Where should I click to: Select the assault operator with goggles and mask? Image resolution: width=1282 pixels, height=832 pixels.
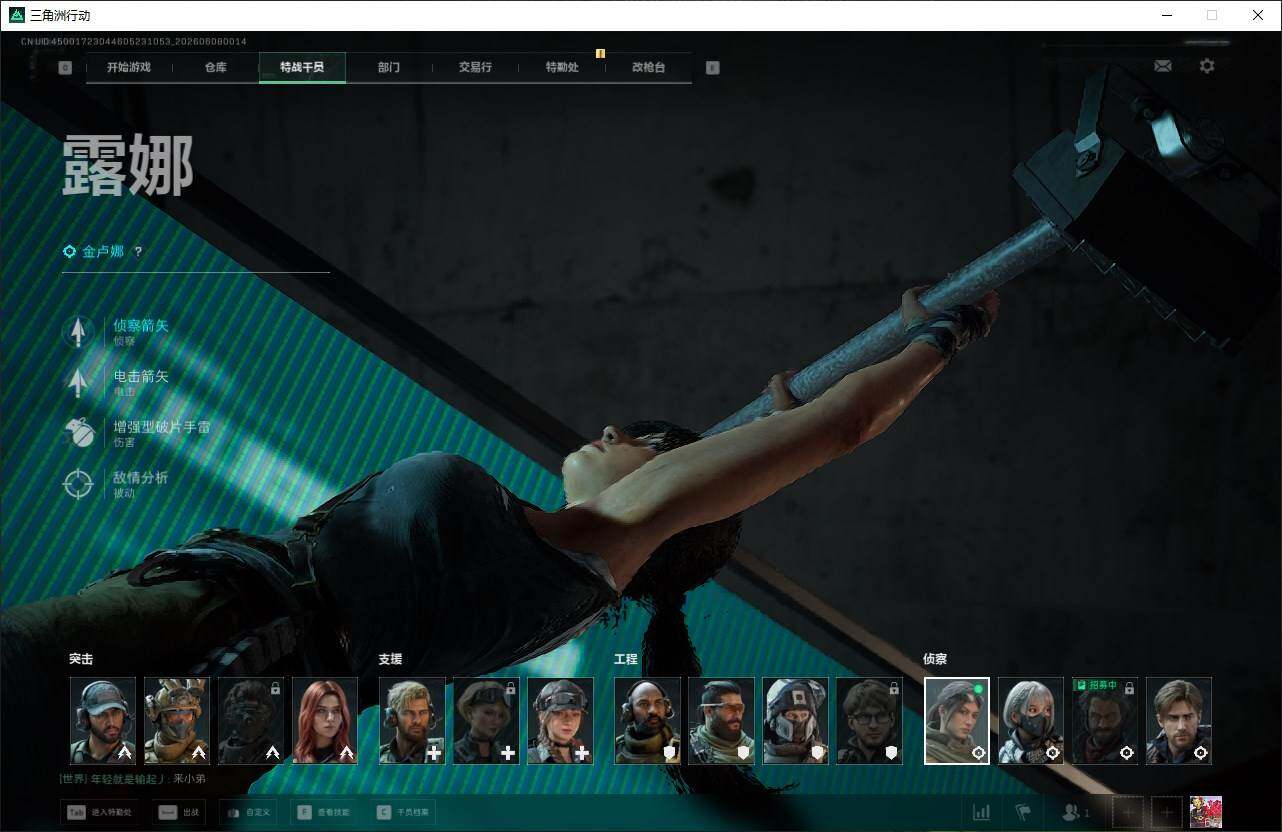pyautogui.click(x=177, y=721)
